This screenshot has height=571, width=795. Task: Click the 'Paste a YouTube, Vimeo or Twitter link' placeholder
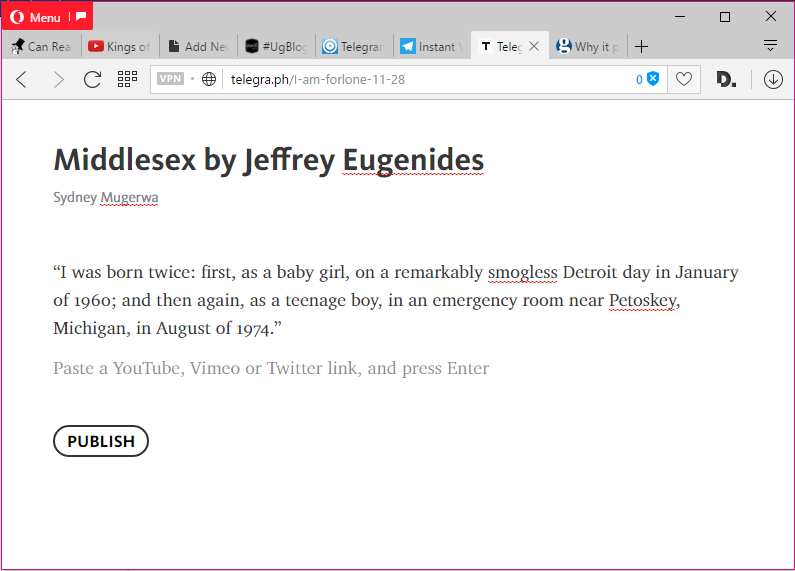(271, 368)
